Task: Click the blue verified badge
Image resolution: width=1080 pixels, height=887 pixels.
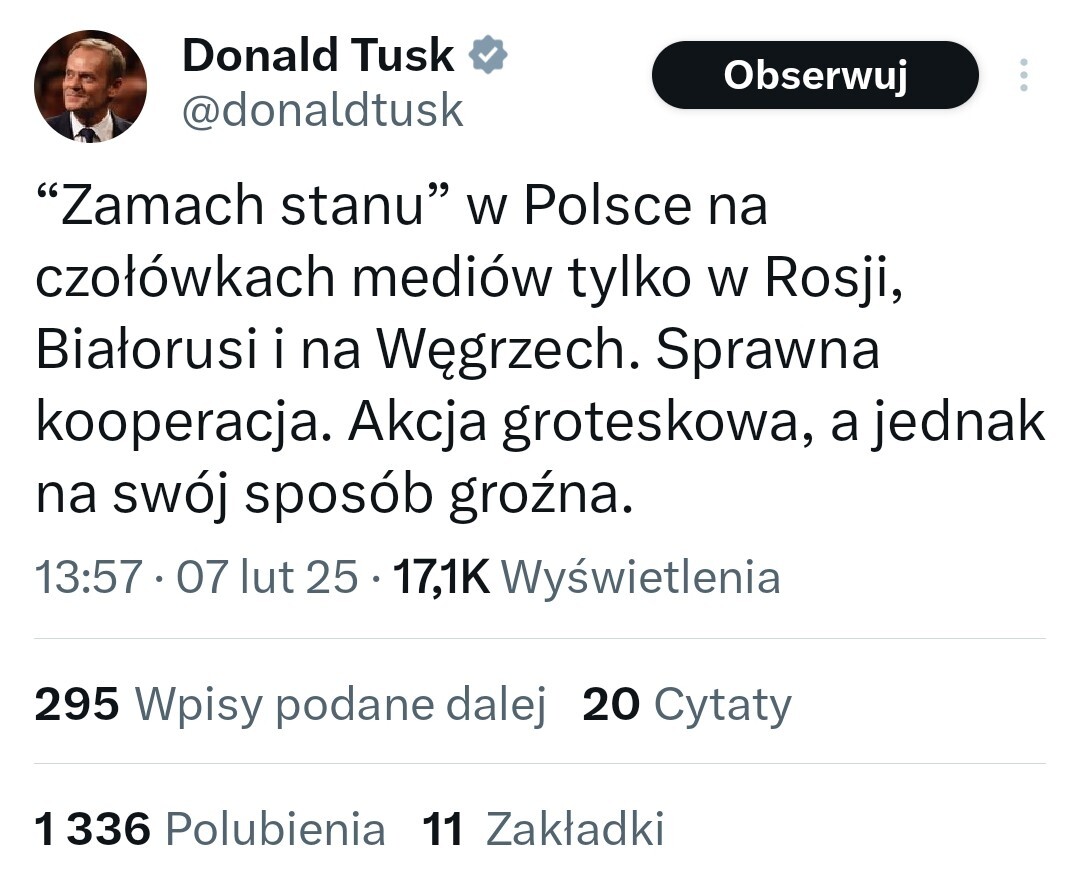Action: pos(489,56)
